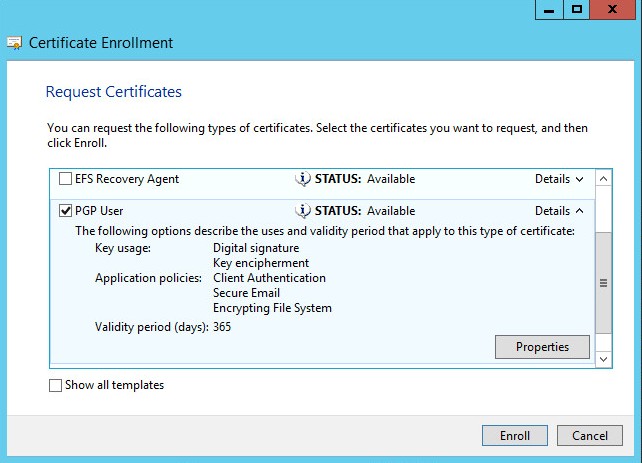Click the Encrypting File System text

click(x=272, y=308)
